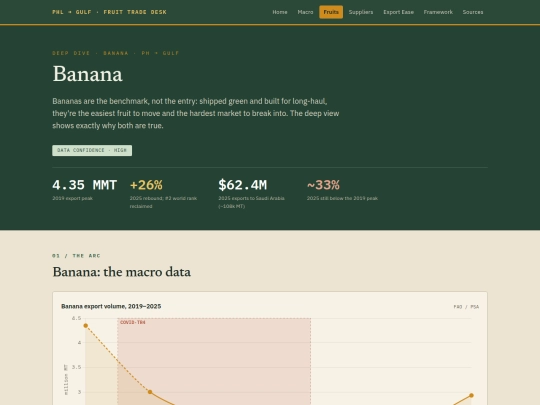Click the '2025 rebound; #2 world rank' caption
Image resolution: width=540 pixels, height=405 pixels.
[163, 202]
